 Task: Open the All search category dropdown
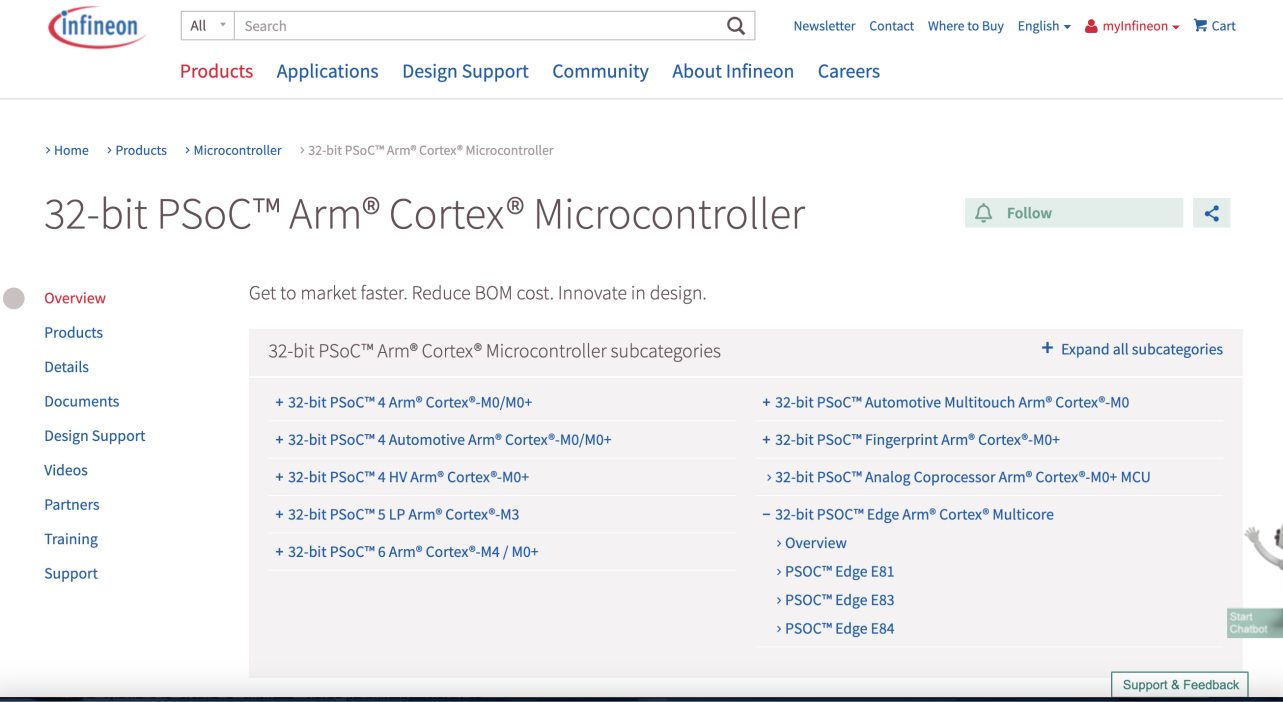(x=208, y=26)
